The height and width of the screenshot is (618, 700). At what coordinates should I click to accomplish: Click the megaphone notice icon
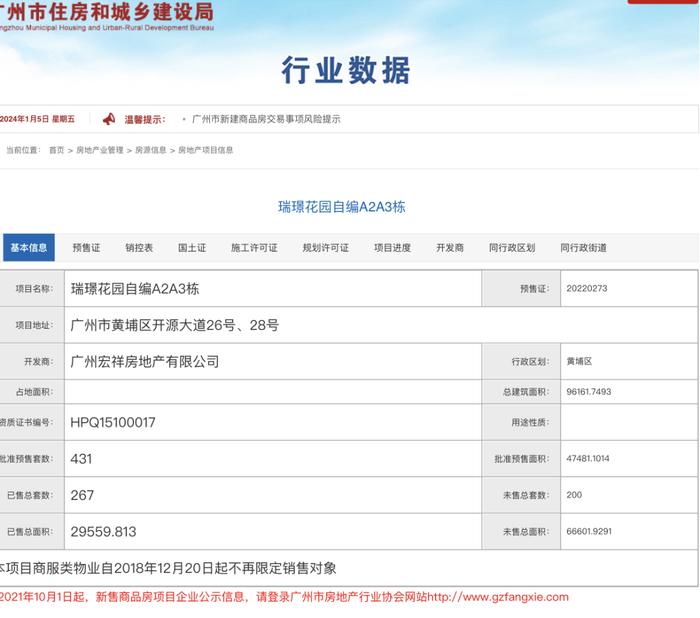(x=109, y=119)
